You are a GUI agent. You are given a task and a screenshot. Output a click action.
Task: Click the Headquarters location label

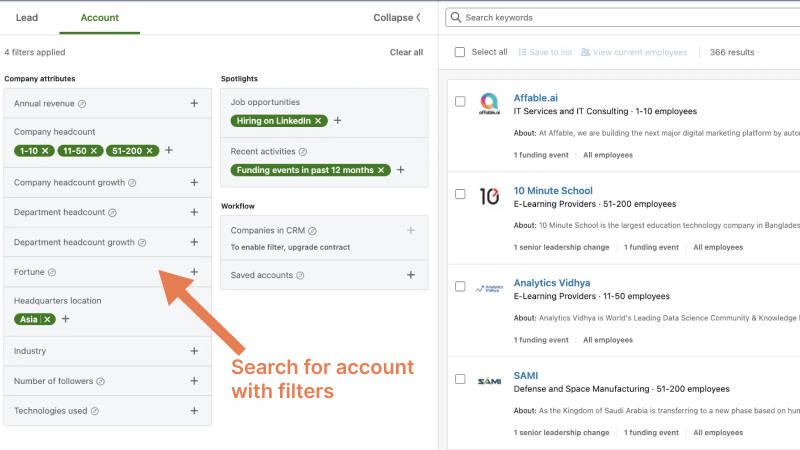coord(58,301)
